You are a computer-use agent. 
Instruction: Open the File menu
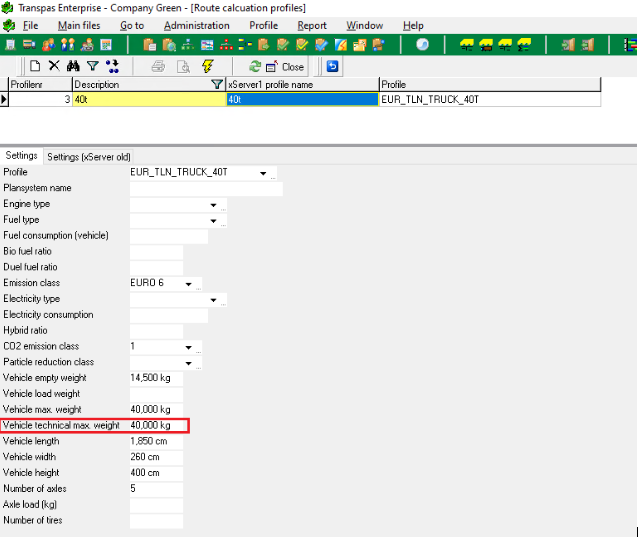coord(31,26)
